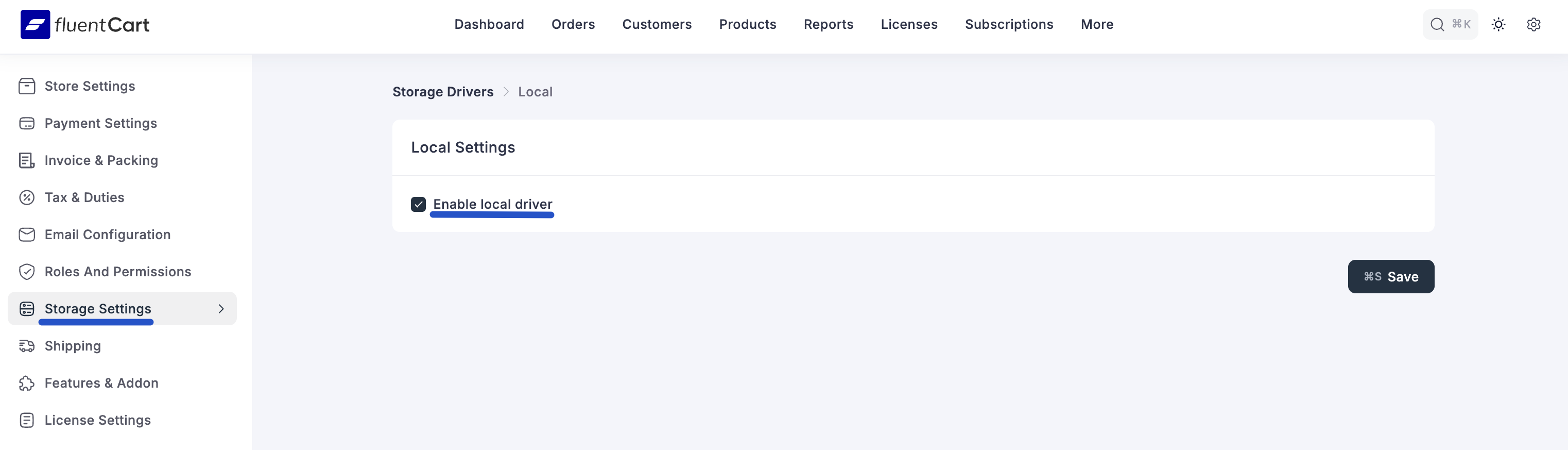Open the search box with ⌘K
The height and width of the screenshot is (450, 1568).
click(x=1449, y=24)
